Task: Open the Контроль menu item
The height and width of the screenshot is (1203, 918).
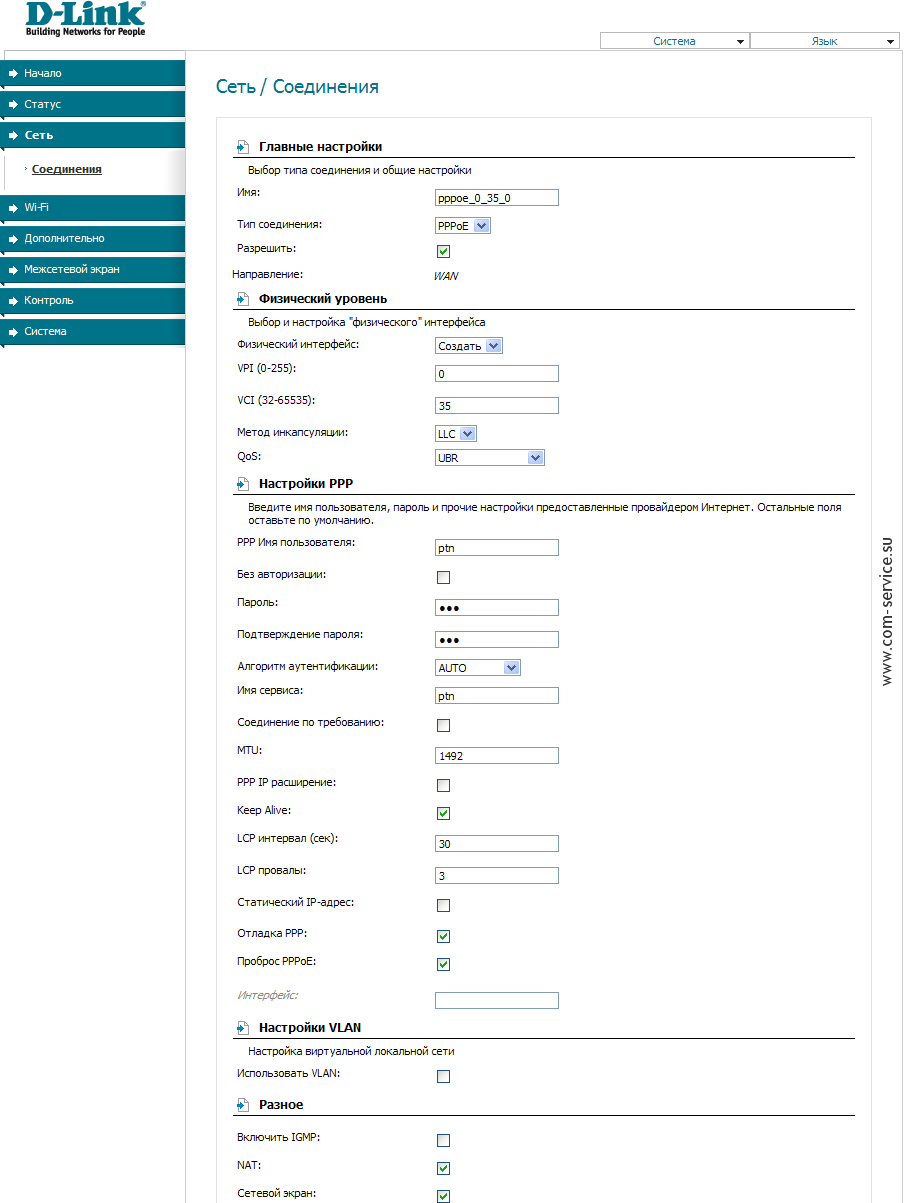Action: click(x=93, y=301)
